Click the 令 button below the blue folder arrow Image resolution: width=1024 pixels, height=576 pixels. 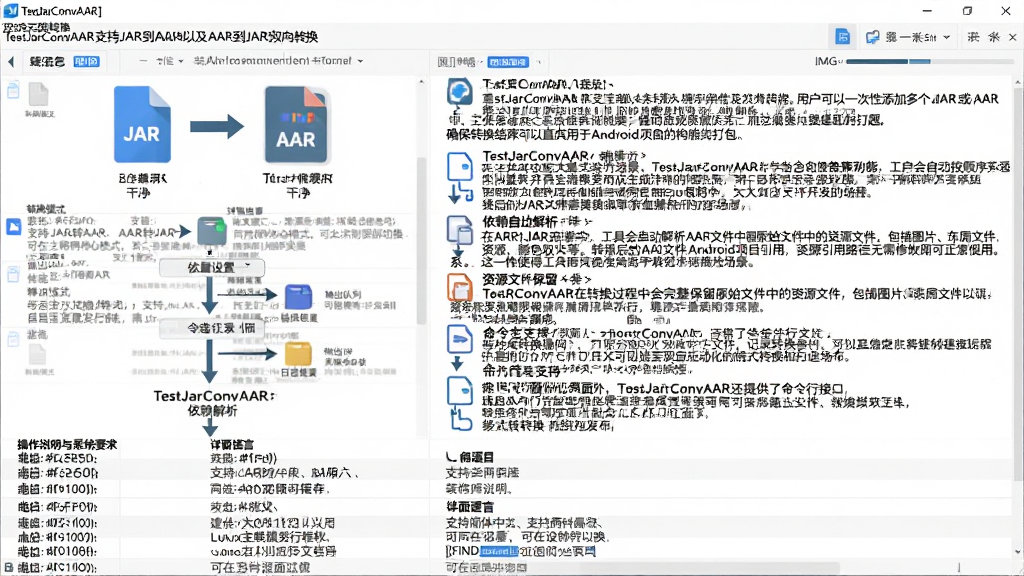(x=212, y=328)
